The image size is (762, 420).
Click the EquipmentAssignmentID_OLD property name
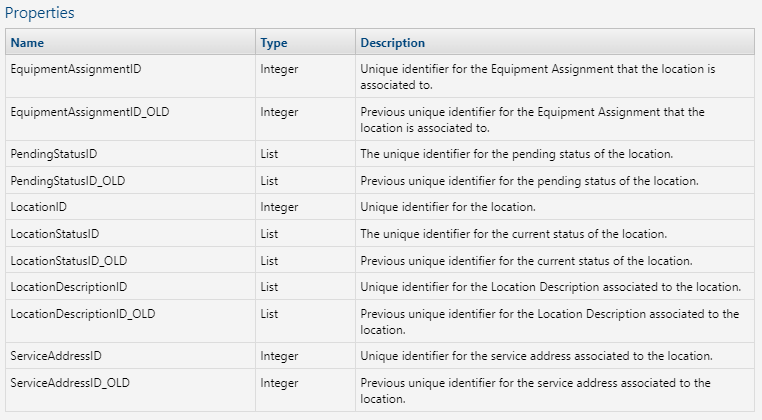click(x=90, y=112)
